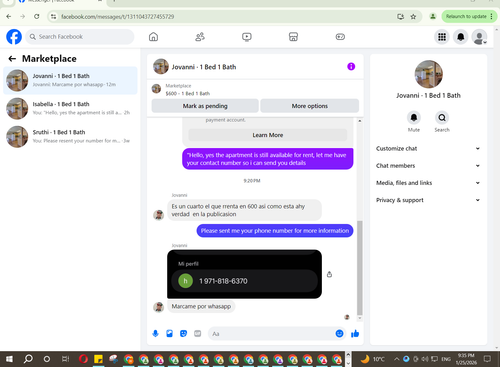The height and width of the screenshot is (367, 500).
Task: Search in conversation with magnifier icon
Action: click(442, 118)
